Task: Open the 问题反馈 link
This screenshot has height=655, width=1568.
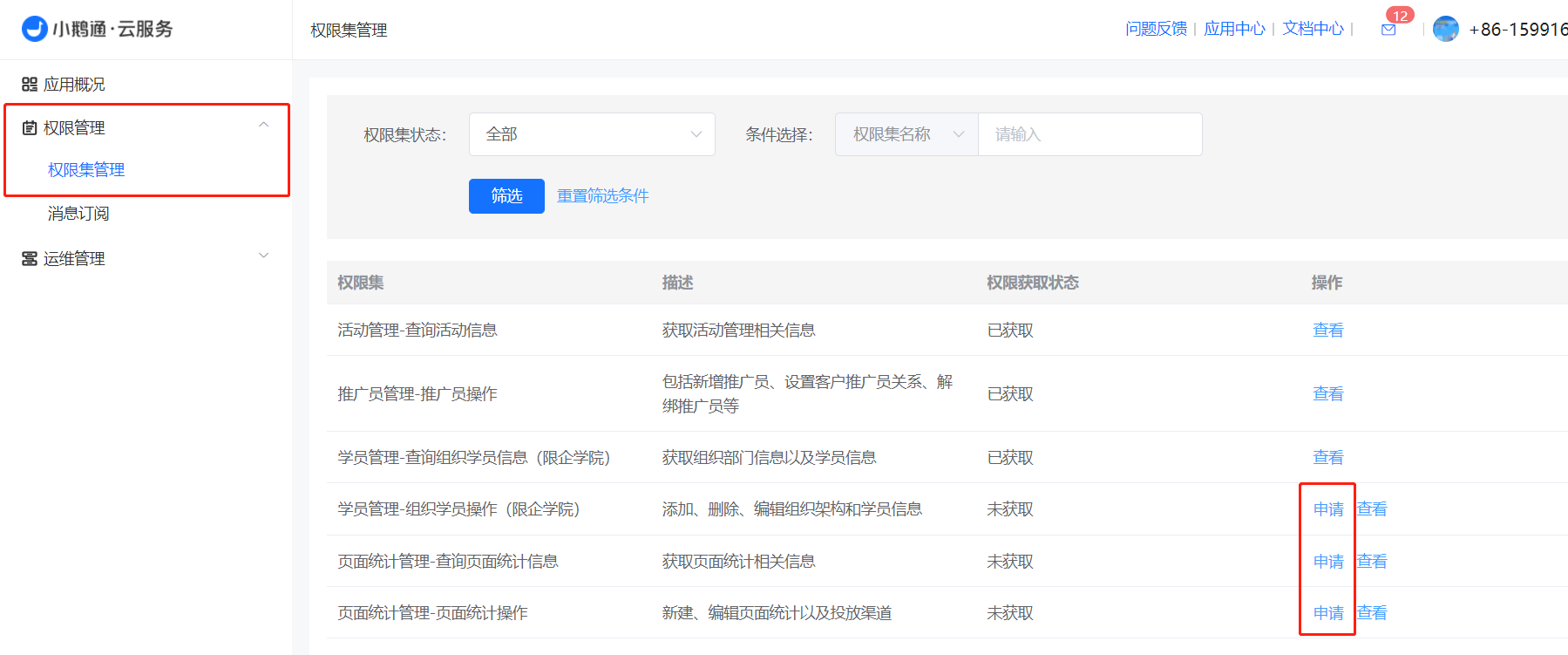Action: 1156,29
